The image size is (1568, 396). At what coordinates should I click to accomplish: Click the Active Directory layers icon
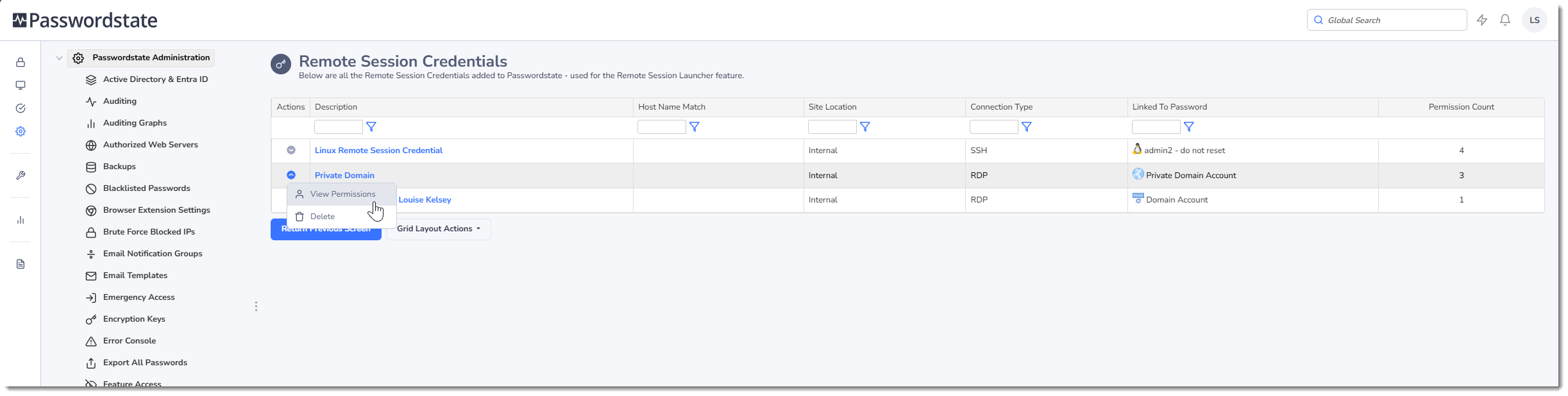pyautogui.click(x=91, y=80)
